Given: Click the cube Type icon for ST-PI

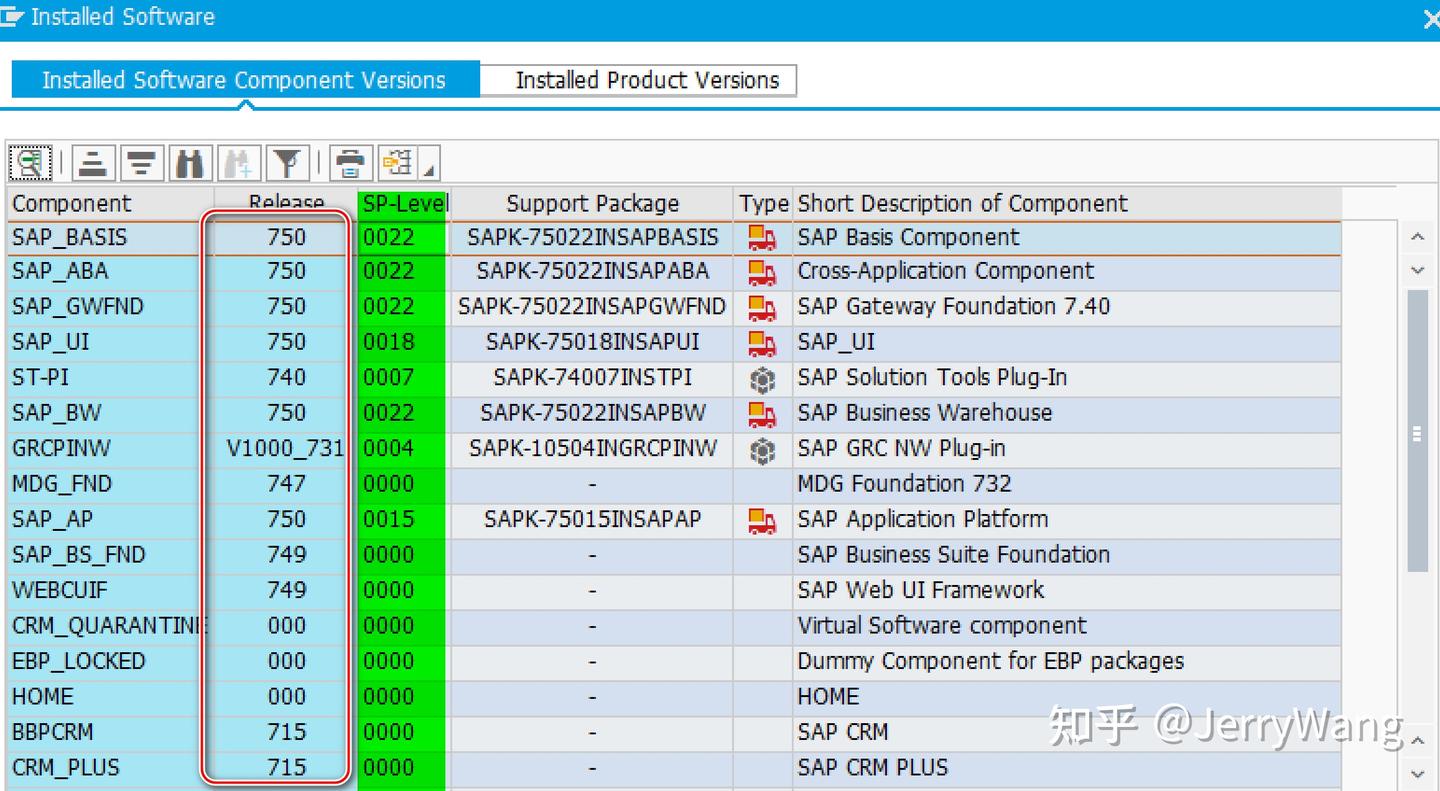Looking at the screenshot, I should [x=763, y=378].
